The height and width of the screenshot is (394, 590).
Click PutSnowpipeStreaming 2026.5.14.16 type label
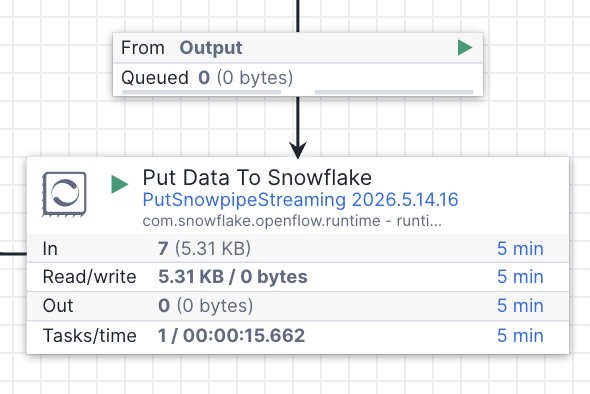pyautogui.click(x=300, y=200)
